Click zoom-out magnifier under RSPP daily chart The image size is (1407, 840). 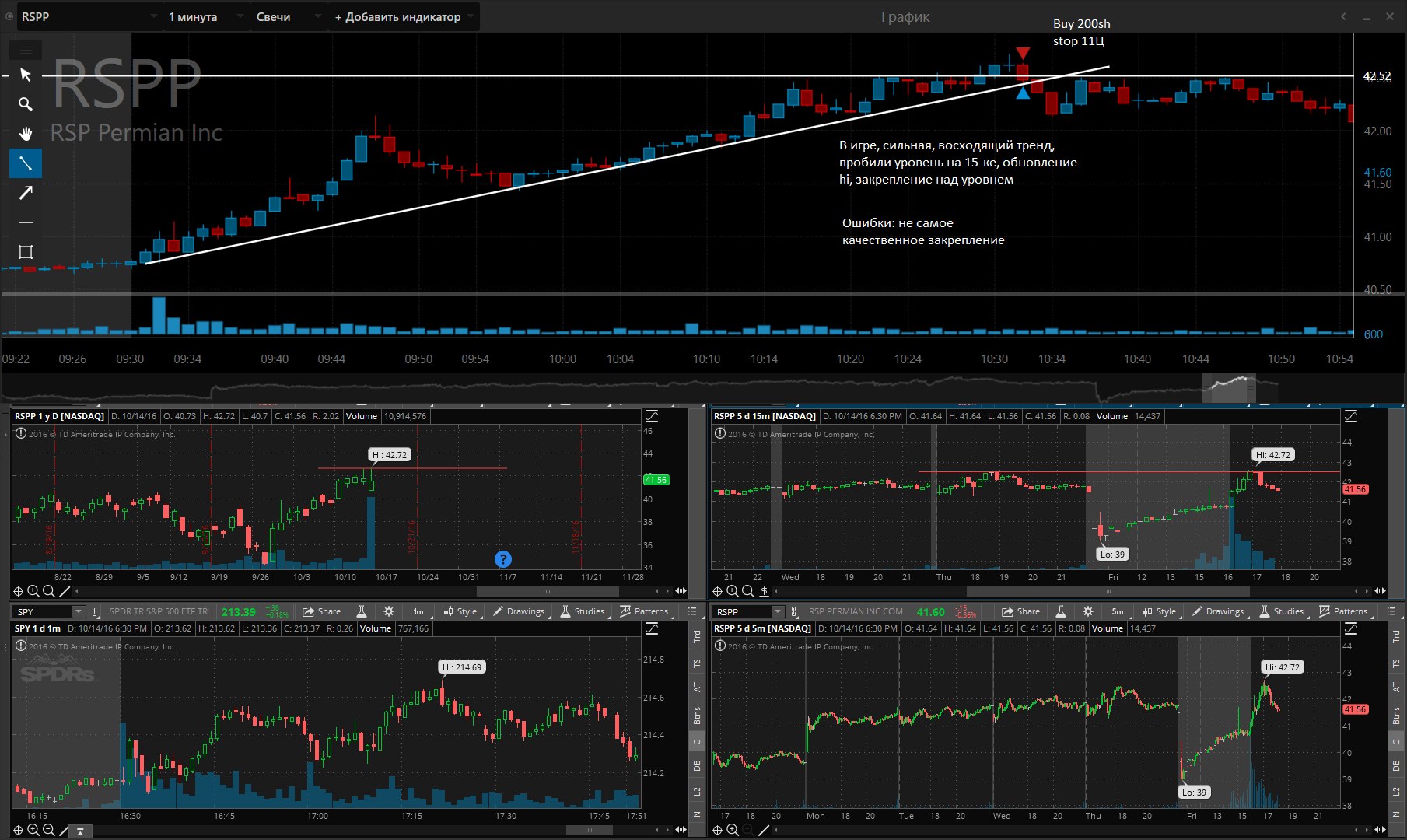point(48,591)
